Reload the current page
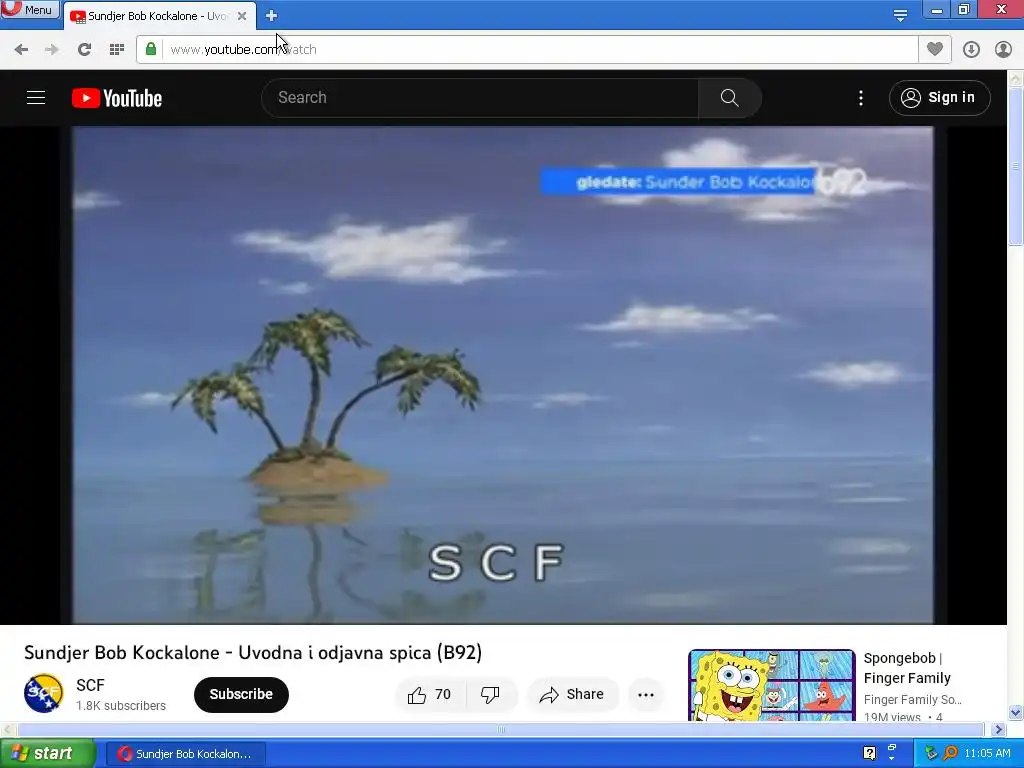1024x768 pixels. pyautogui.click(x=84, y=49)
